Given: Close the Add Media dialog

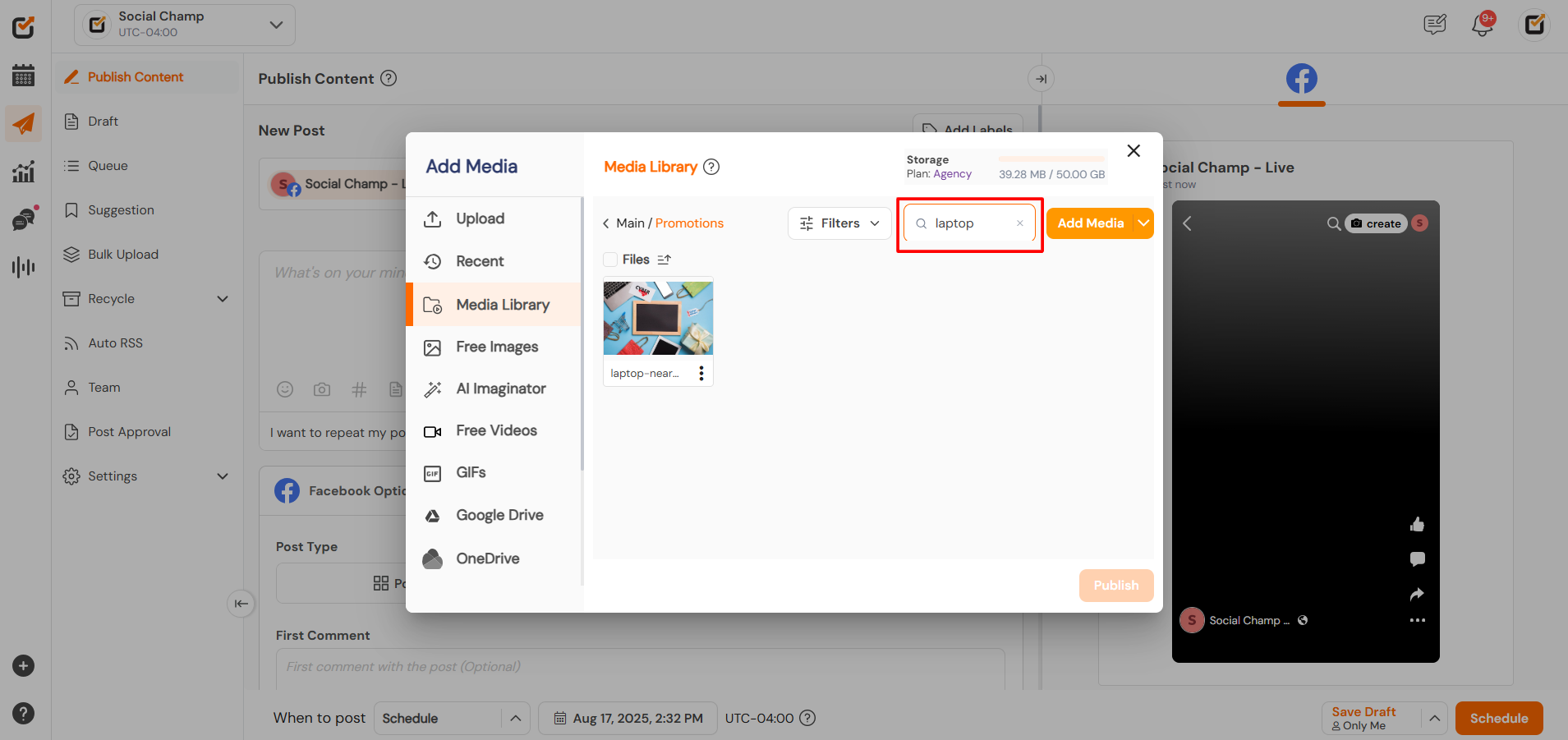Looking at the screenshot, I should [1133, 151].
